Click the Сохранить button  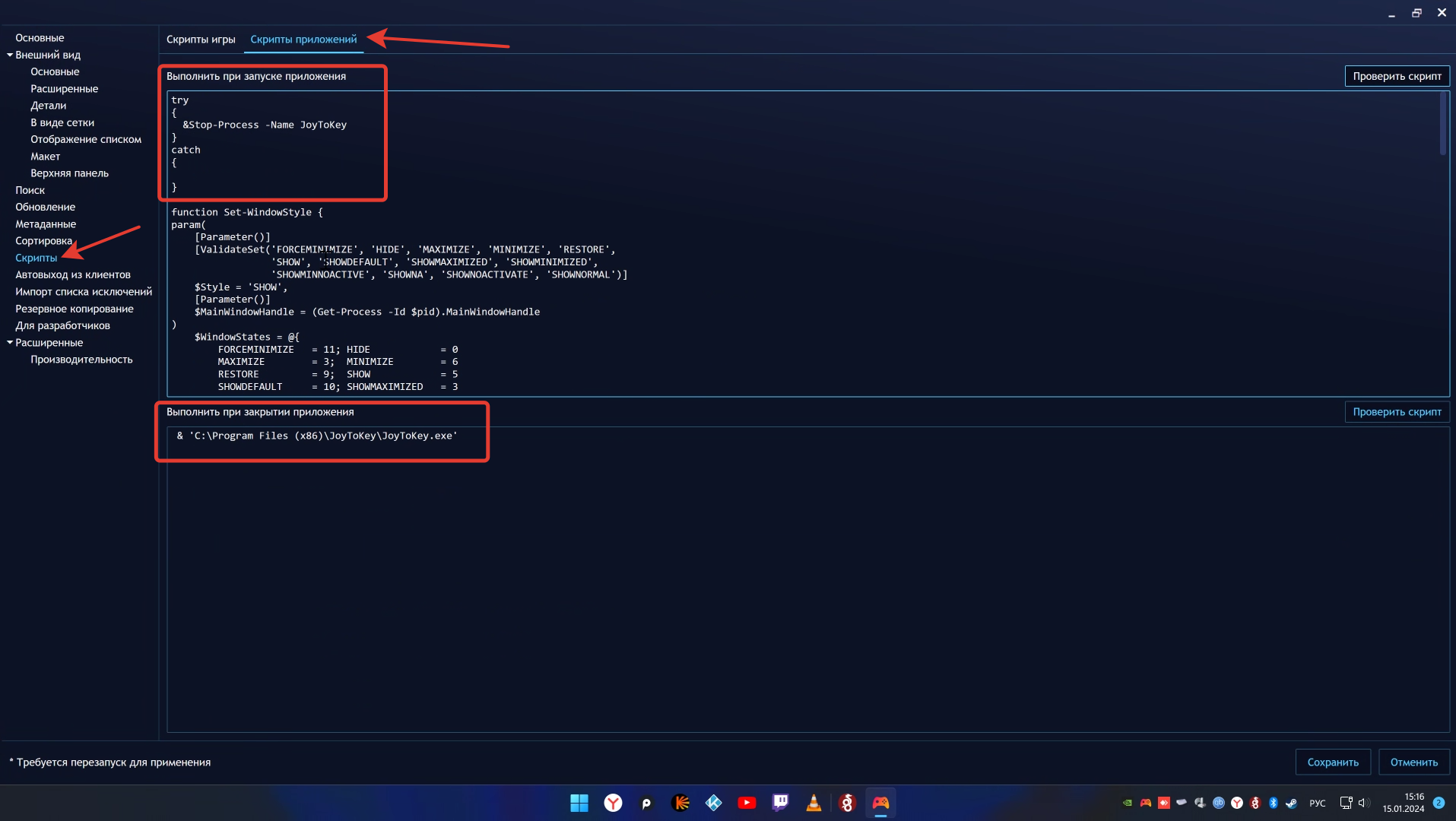point(1333,762)
